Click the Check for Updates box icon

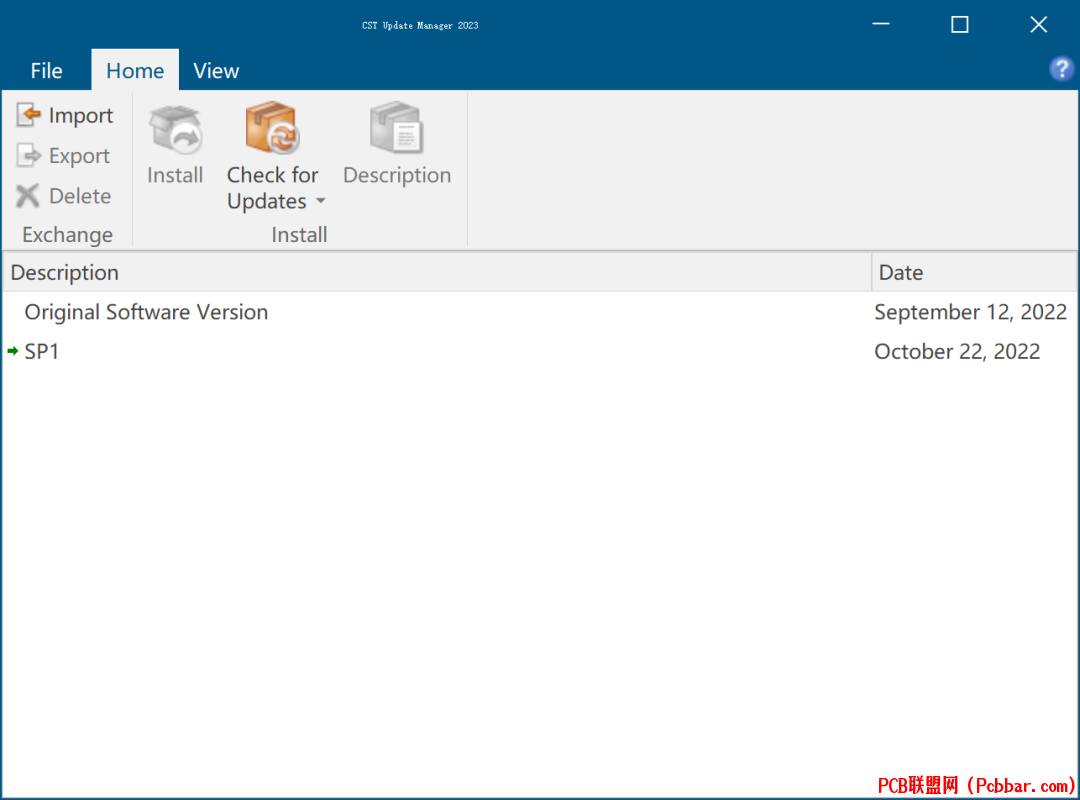click(x=272, y=128)
